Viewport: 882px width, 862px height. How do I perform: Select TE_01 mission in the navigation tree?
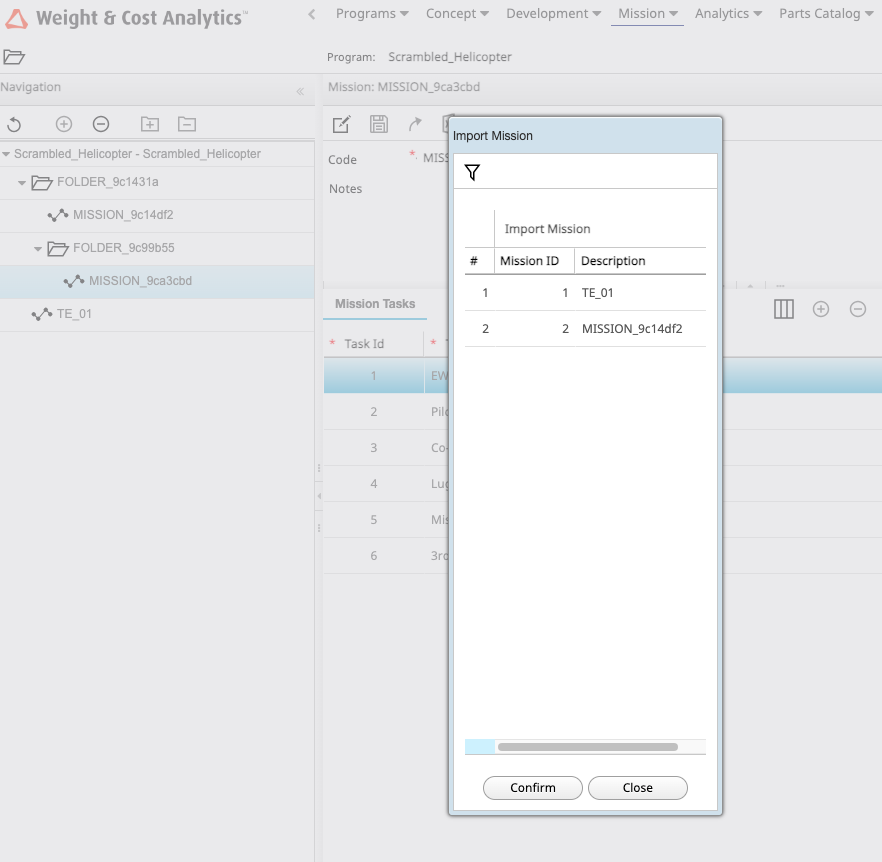pyautogui.click(x=76, y=314)
